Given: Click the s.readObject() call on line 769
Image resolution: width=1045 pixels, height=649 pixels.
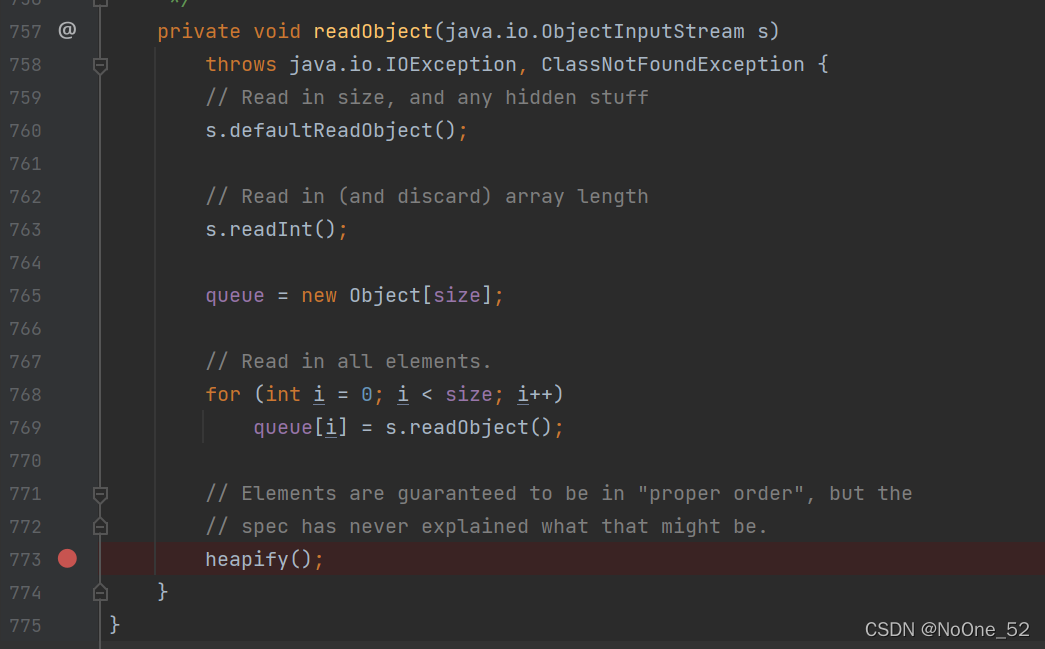Looking at the screenshot, I should 469,427.
